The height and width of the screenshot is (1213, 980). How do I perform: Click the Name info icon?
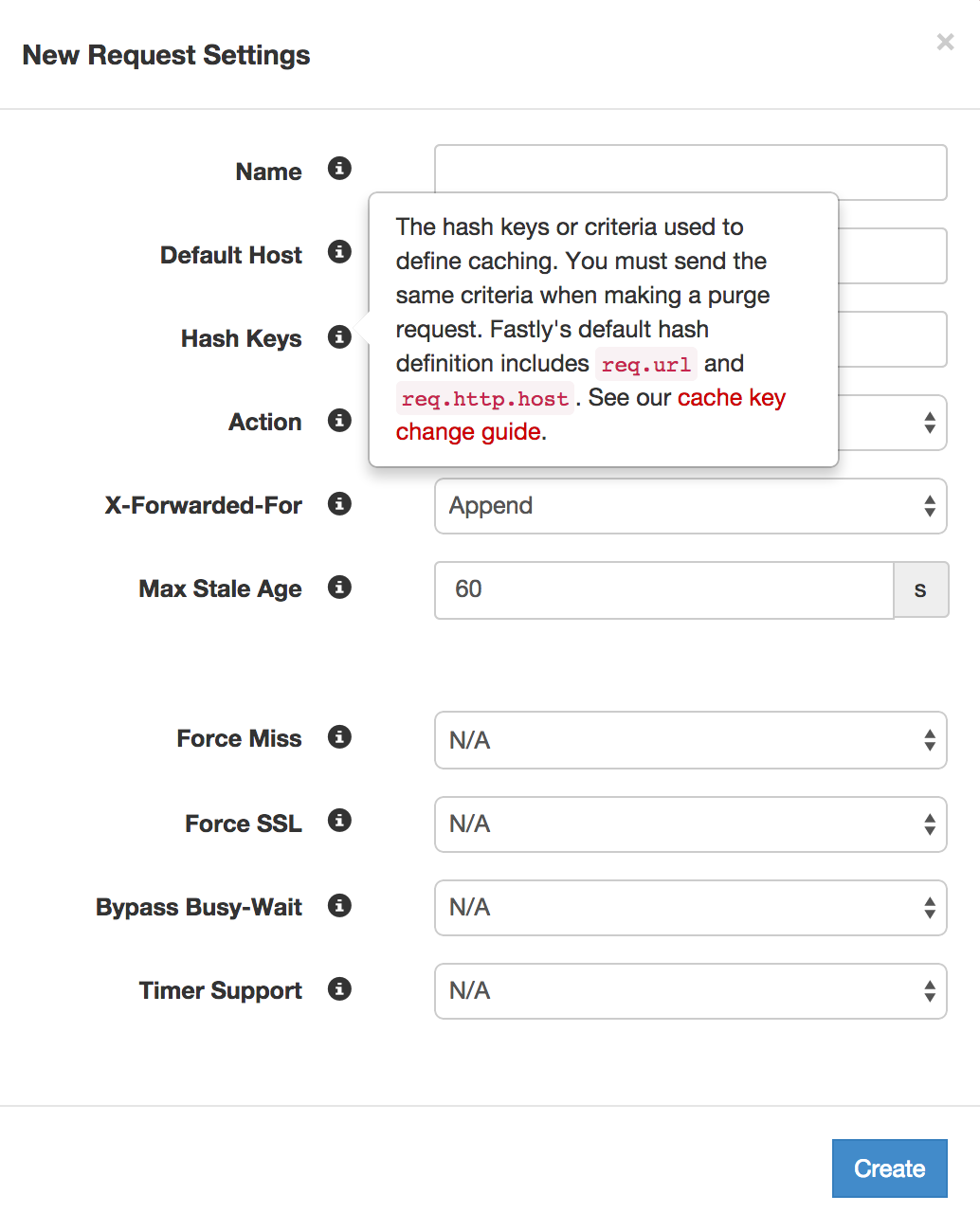[339, 169]
